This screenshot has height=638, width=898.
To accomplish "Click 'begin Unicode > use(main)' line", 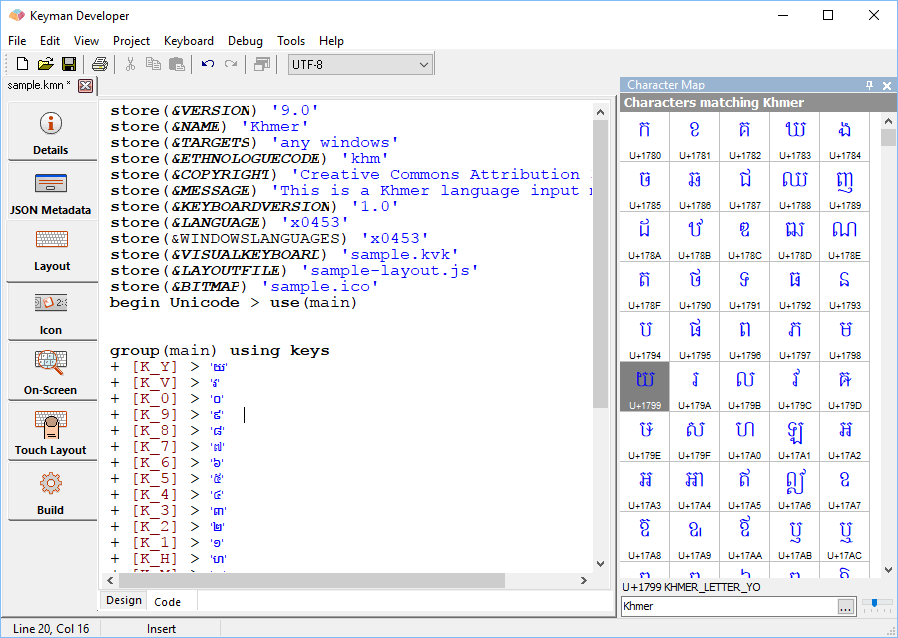I will point(233,302).
